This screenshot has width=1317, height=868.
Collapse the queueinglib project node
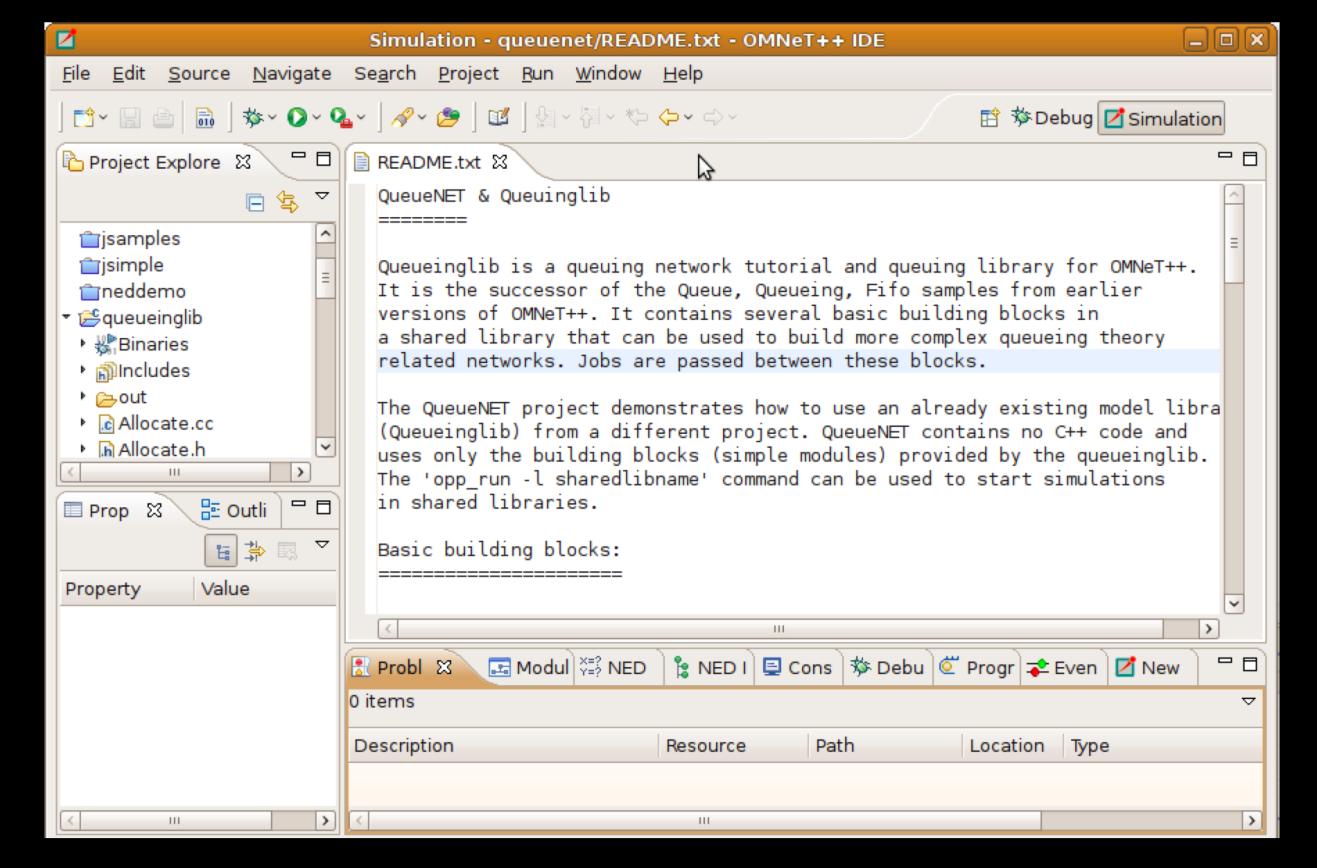(x=68, y=319)
